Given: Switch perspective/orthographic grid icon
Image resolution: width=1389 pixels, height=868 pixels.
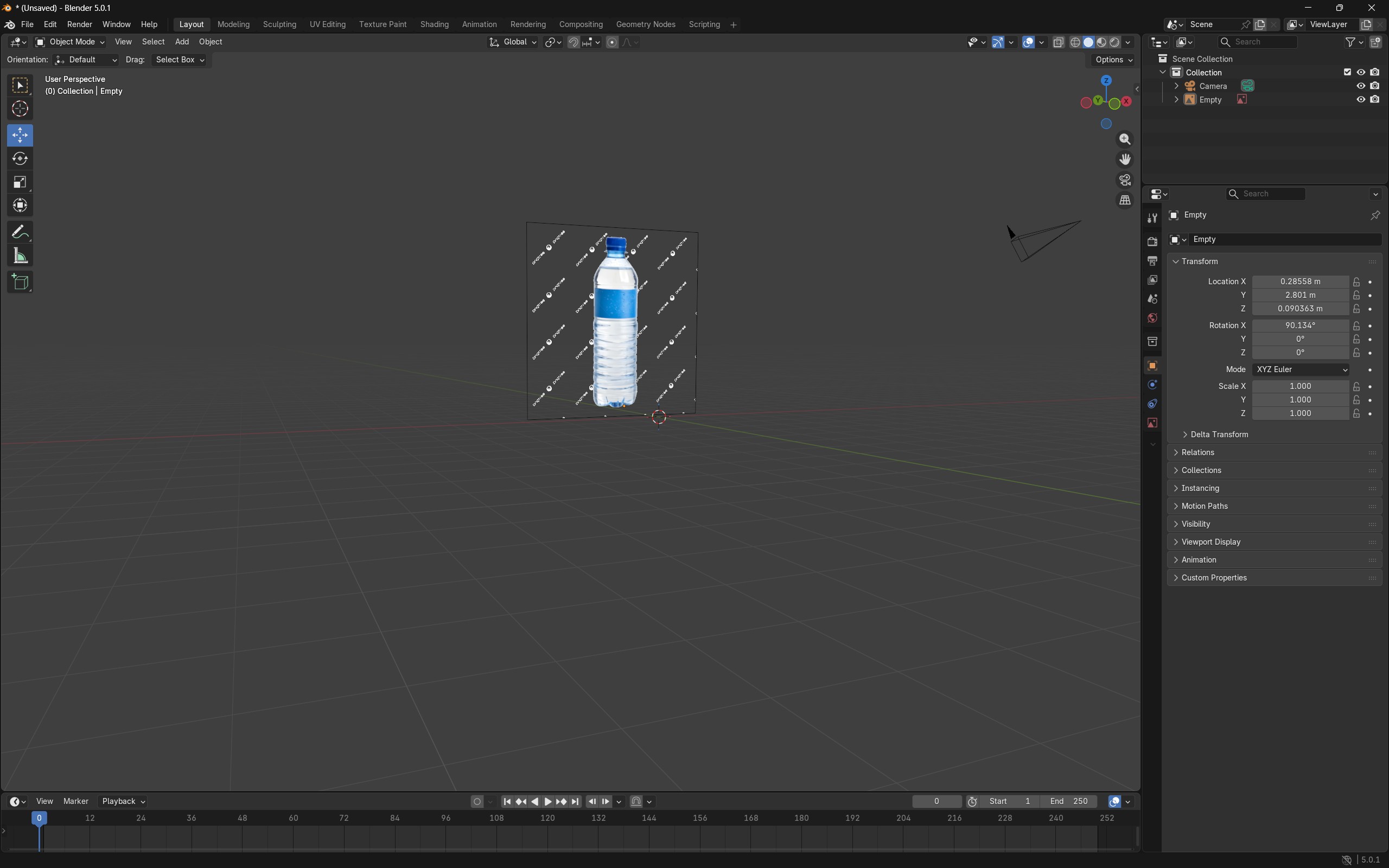Looking at the screenshot, I should [x=1125, y=200].
